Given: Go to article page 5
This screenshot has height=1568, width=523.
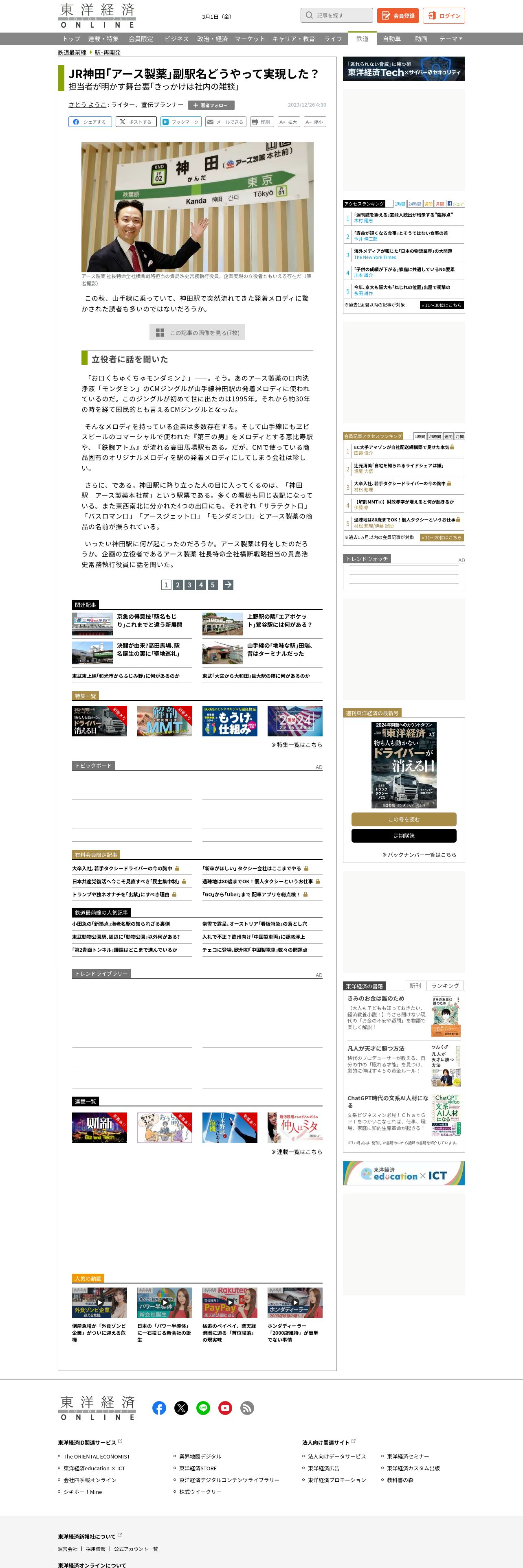Looking at the screenshot, I should (x=213, y=585).
